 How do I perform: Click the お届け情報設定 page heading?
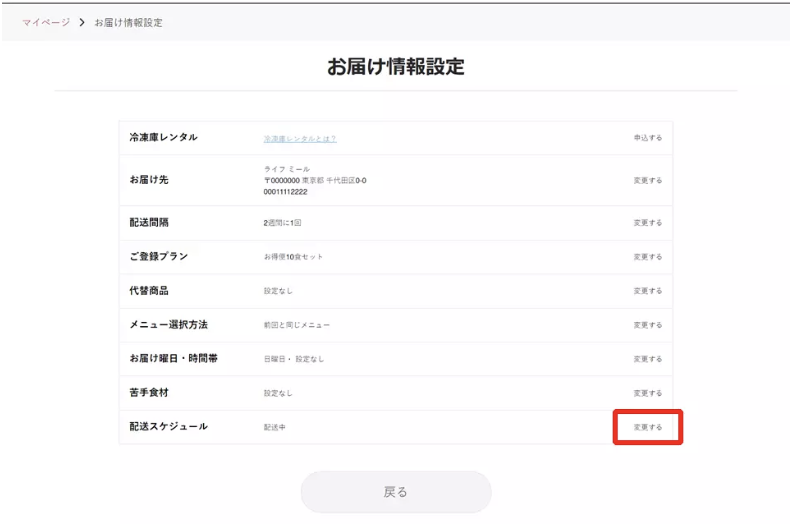[395, 67]
